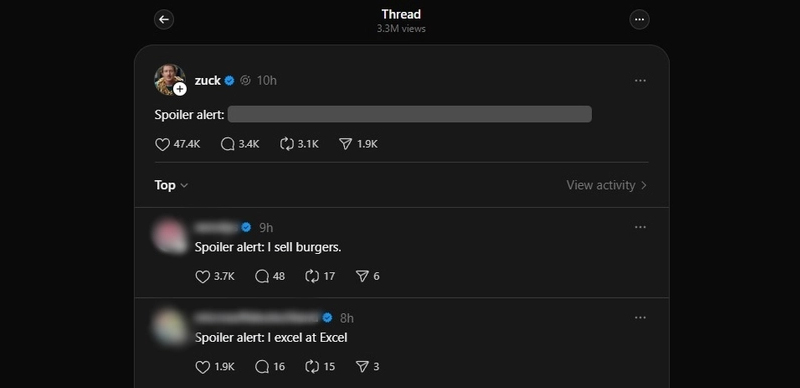This screenshot has height=388, width=800.
Task: Reveal the hidden spoiler text
Action: tap(410, 114)
